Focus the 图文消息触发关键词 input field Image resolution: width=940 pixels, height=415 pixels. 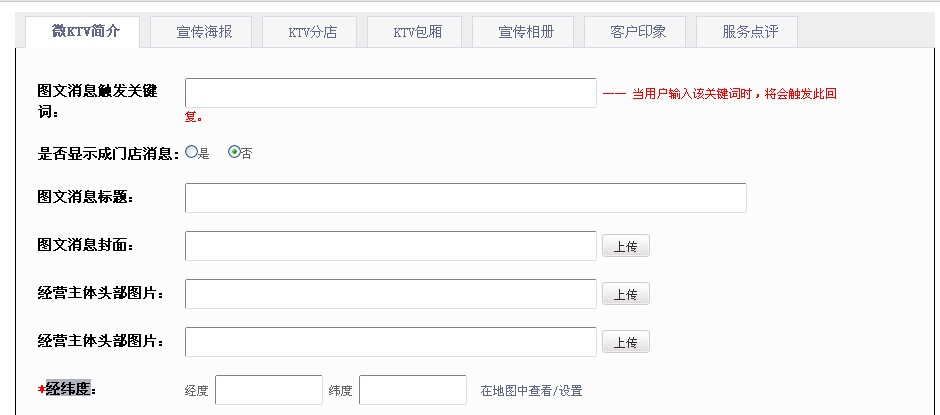390,93
